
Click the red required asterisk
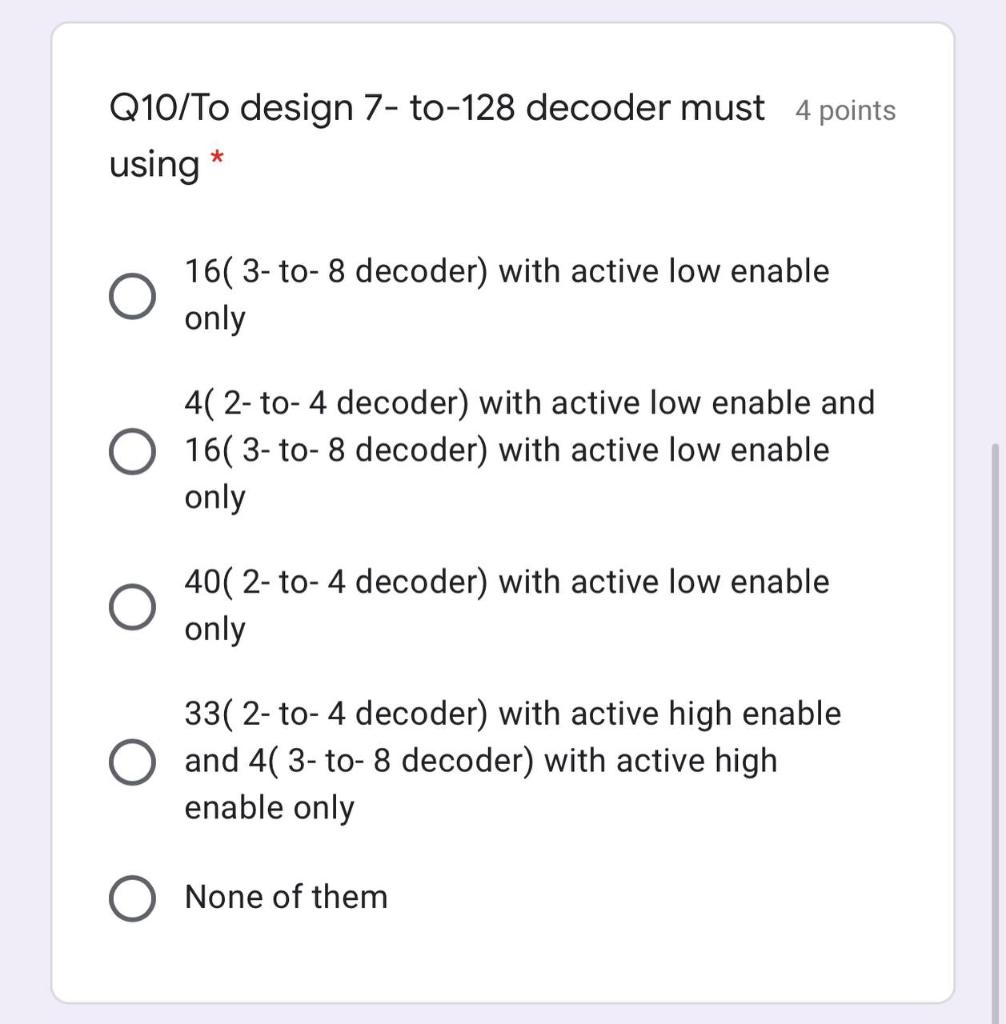click(216, 157)
